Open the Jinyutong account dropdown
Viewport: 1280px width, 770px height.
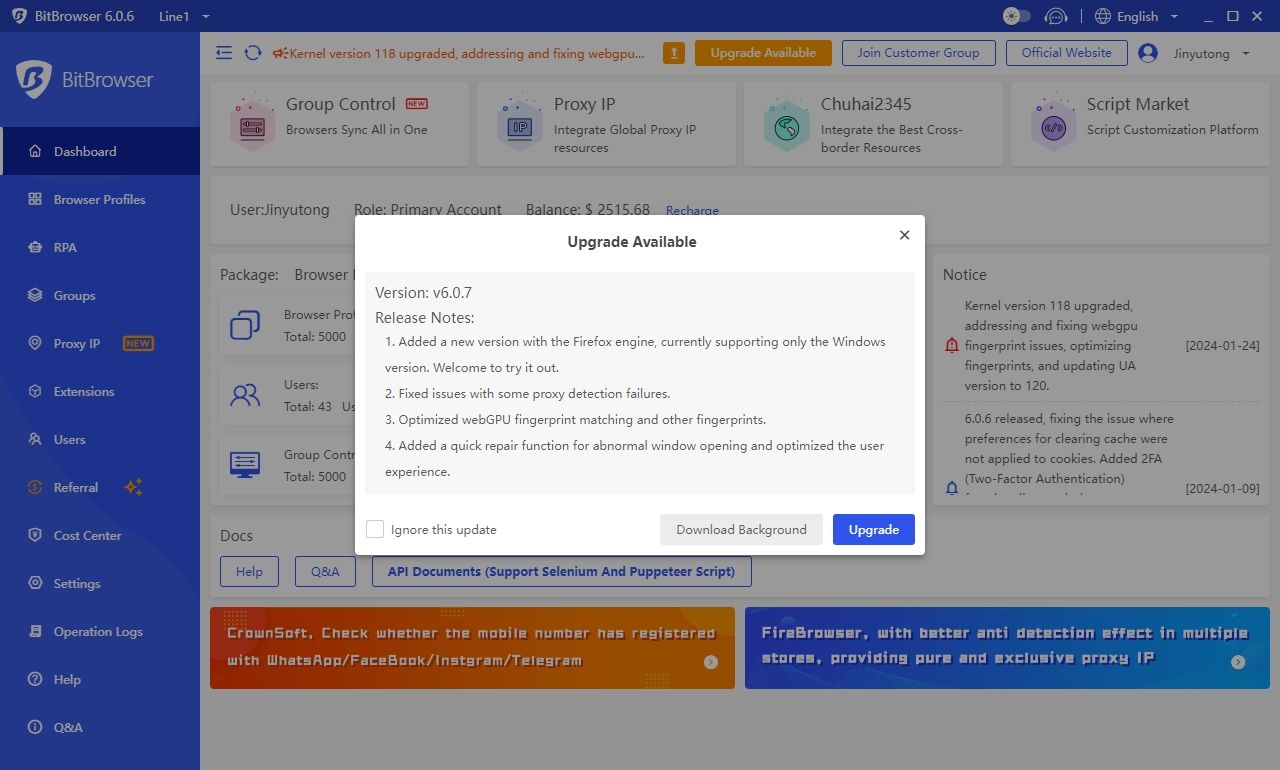click(x=1212, y=53)
